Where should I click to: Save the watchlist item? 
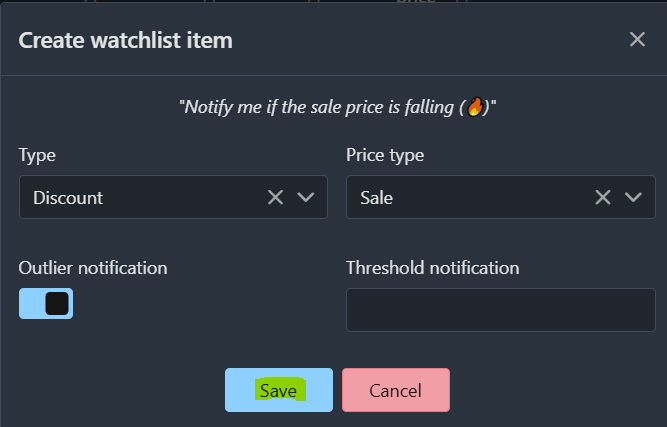(x=278, y=390)
